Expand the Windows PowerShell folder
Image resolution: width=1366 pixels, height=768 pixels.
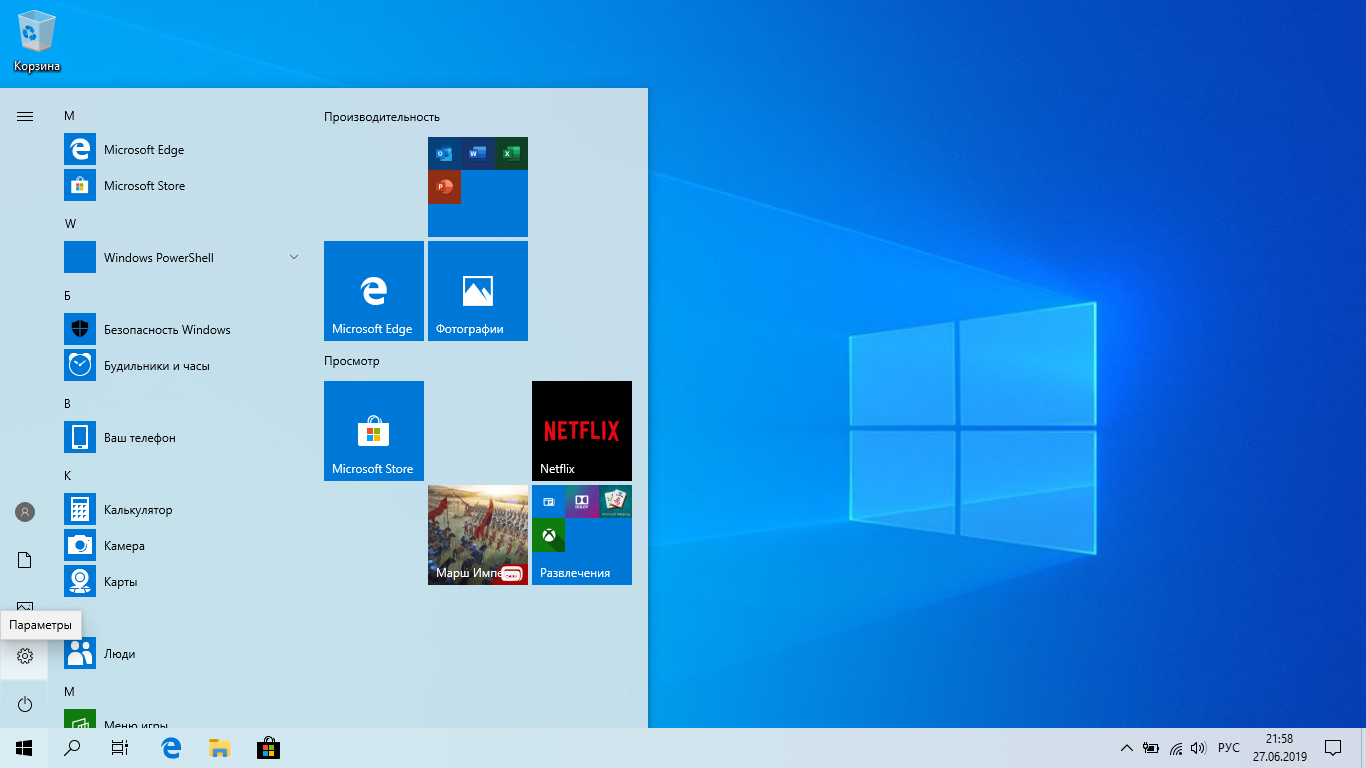pyautogui.click(x=293, y=257)
